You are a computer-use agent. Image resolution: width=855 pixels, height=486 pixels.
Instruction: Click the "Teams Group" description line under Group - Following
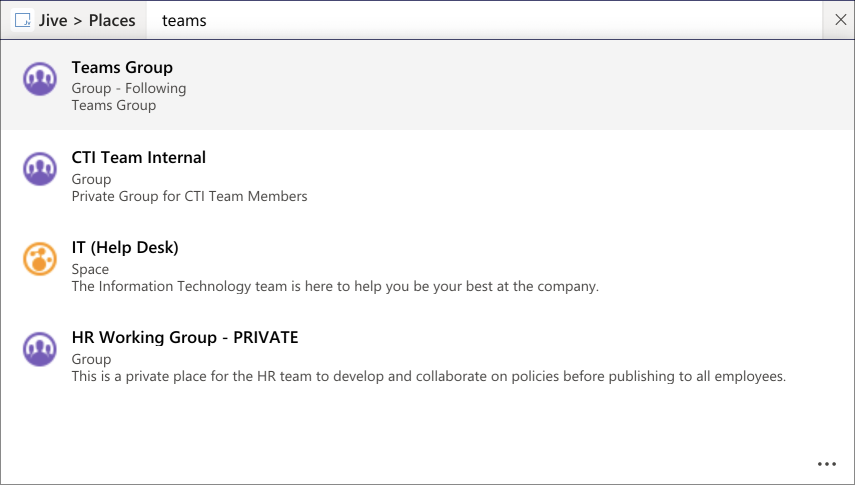click(113, 105)
